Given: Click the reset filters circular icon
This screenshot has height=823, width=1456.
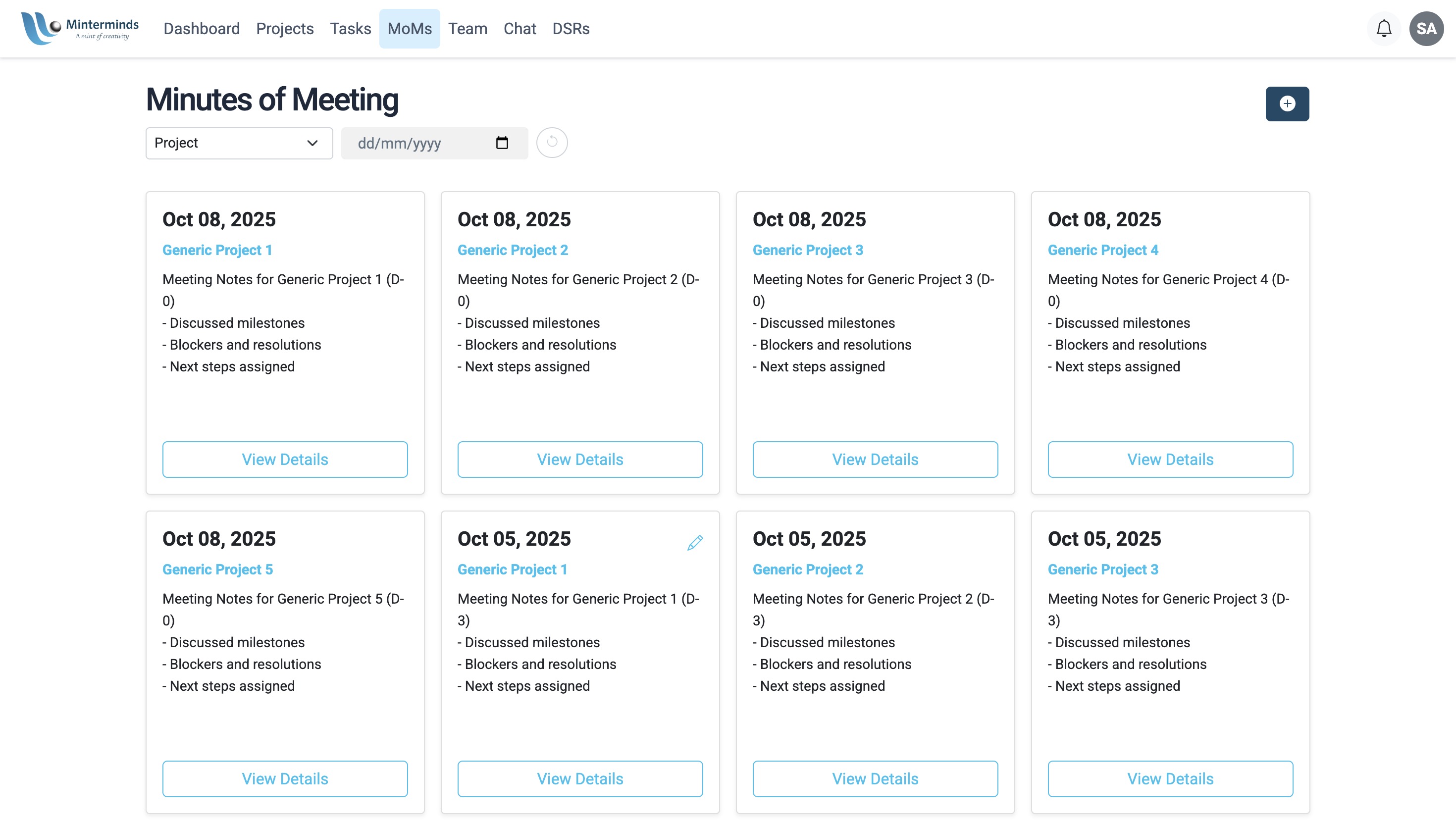Looking at the screenshot, I should click(552, 143).
